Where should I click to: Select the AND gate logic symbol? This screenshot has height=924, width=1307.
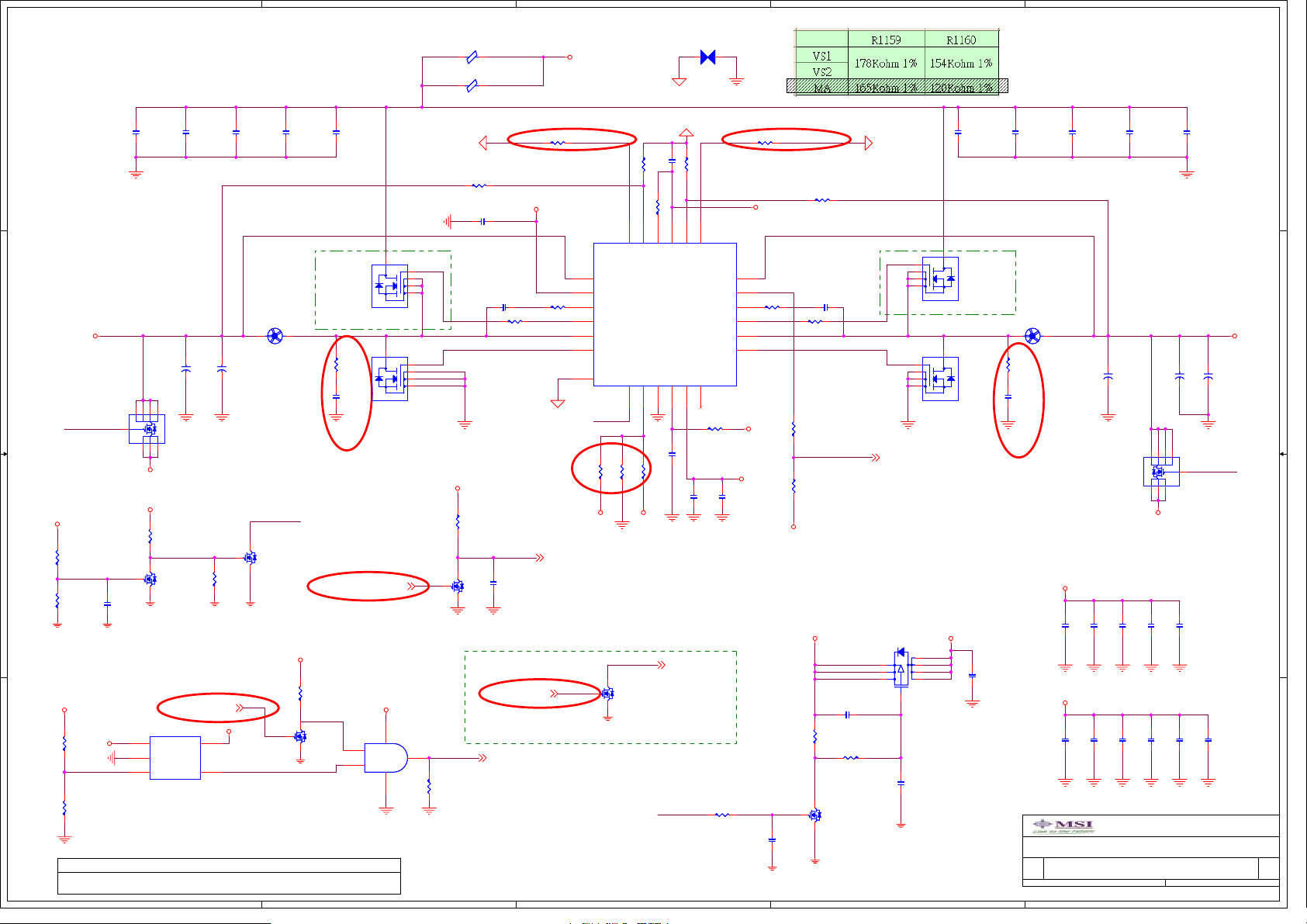[386, 758]
